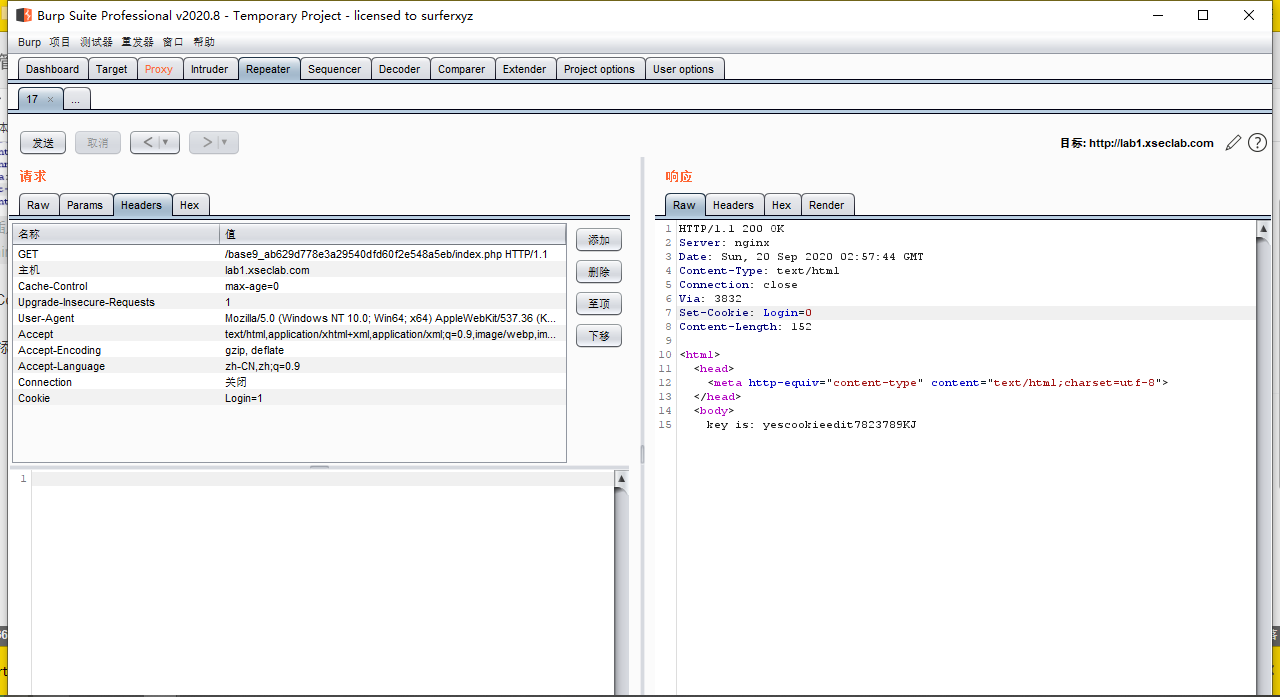This screenshot has width=1280, height=697.
Task: Open history dropdown next to forward arrow
Action: point(225,143)
